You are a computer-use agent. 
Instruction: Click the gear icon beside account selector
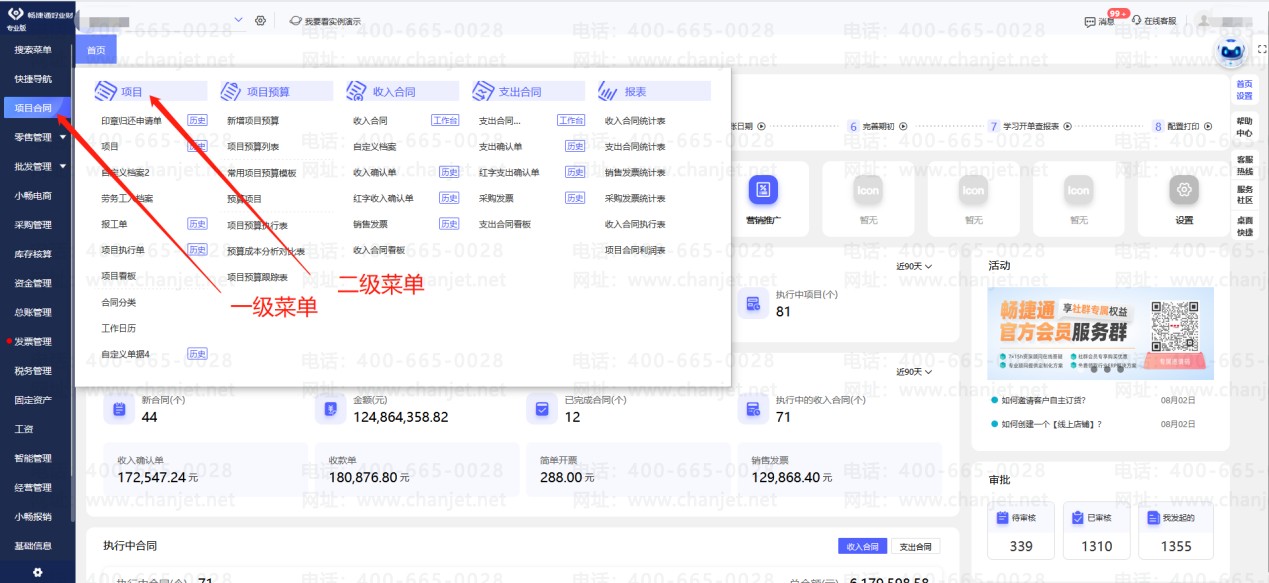[260, 20]
